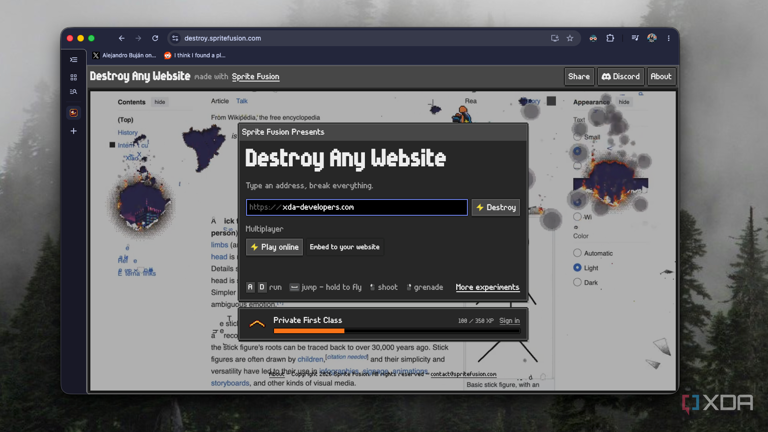Viewport: 768px width, 432px height.
Task: Click the Destroy button
Action: [496, 208]
